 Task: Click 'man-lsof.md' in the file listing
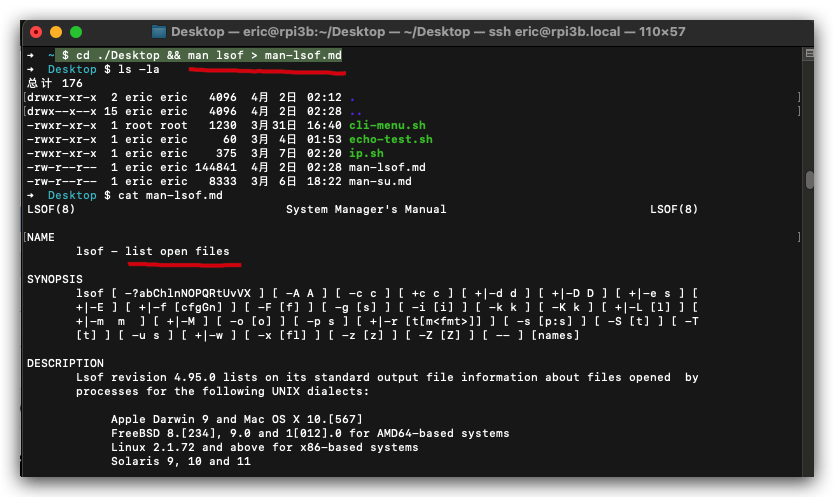point(387,167)
